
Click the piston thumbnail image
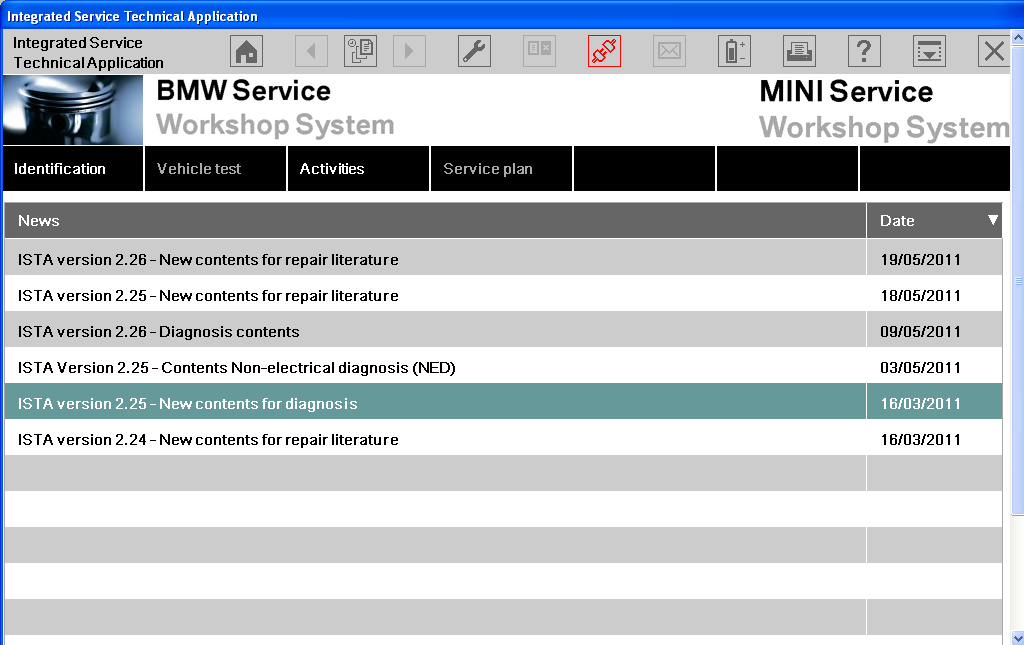pos(73,110)
